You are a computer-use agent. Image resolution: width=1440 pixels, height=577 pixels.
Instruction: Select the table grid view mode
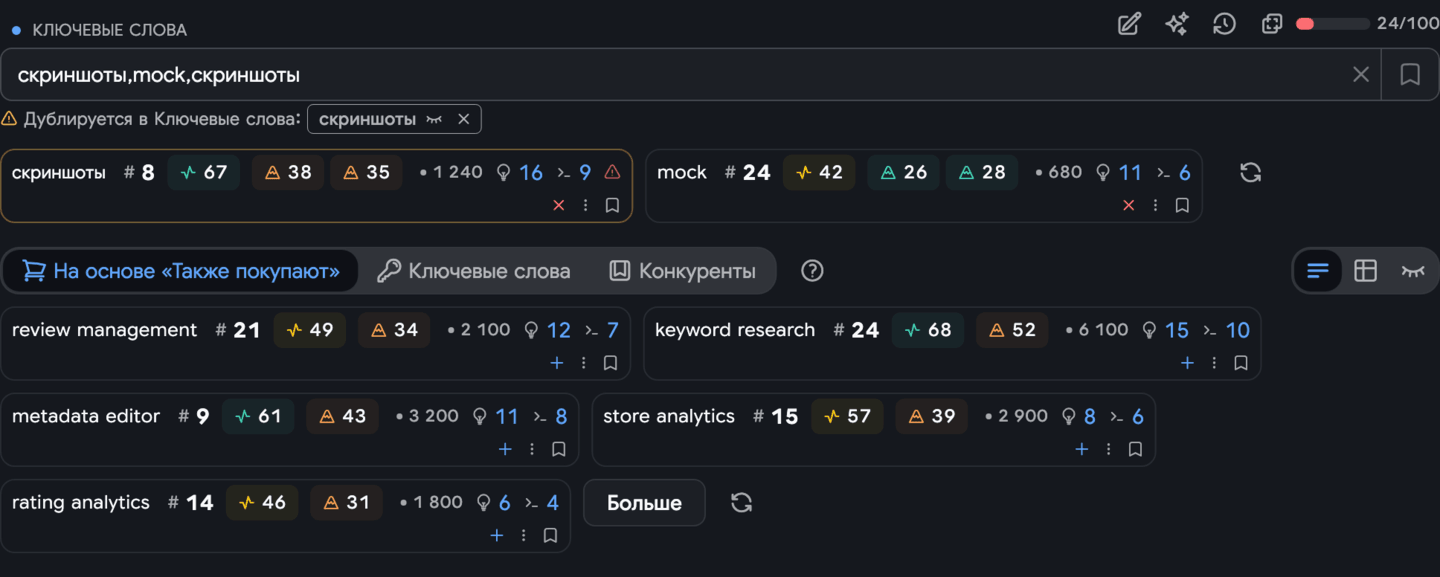coord(1365,271)
